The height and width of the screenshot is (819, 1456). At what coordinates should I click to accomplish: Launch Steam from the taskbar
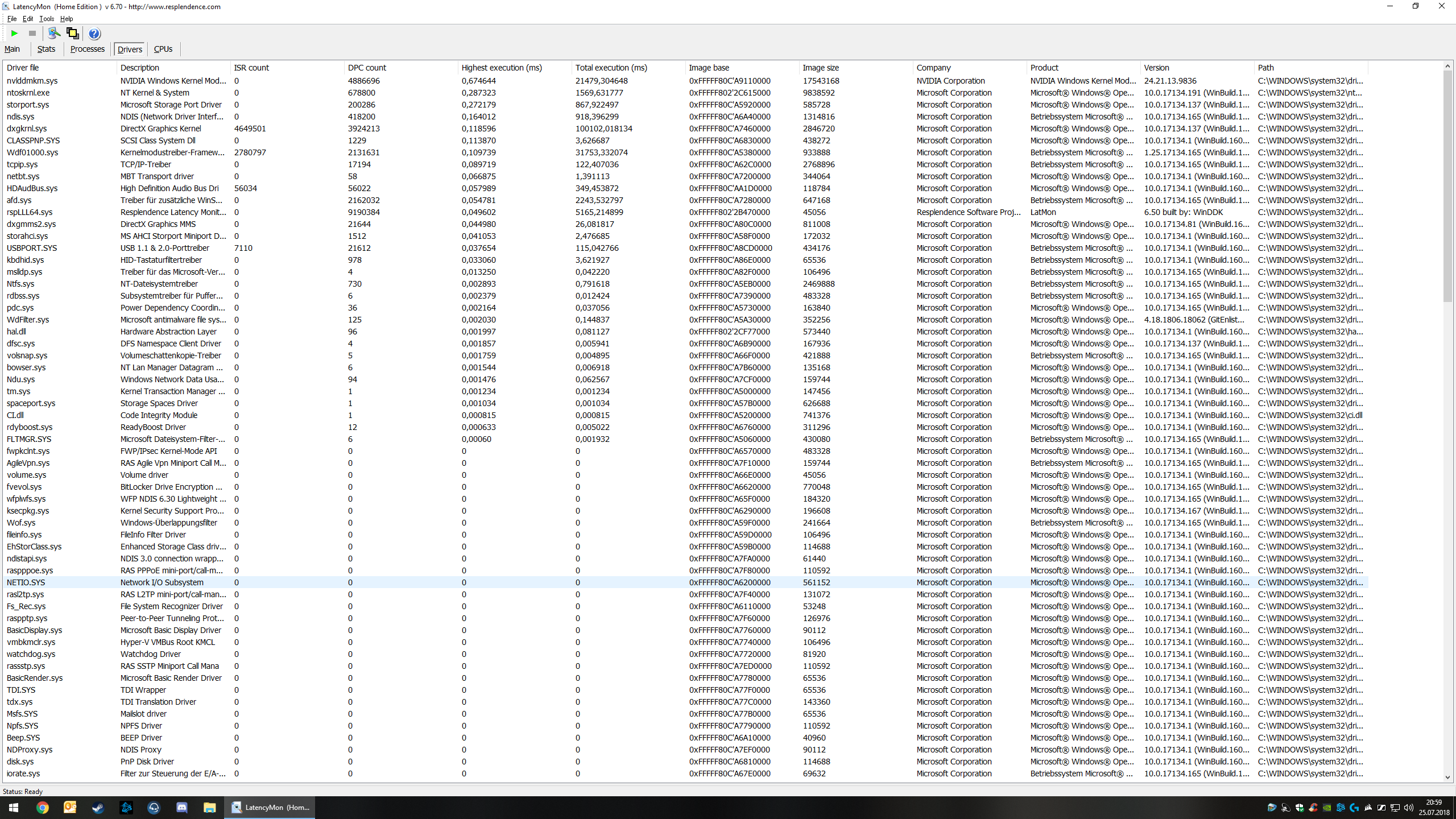tap(98, 808)
